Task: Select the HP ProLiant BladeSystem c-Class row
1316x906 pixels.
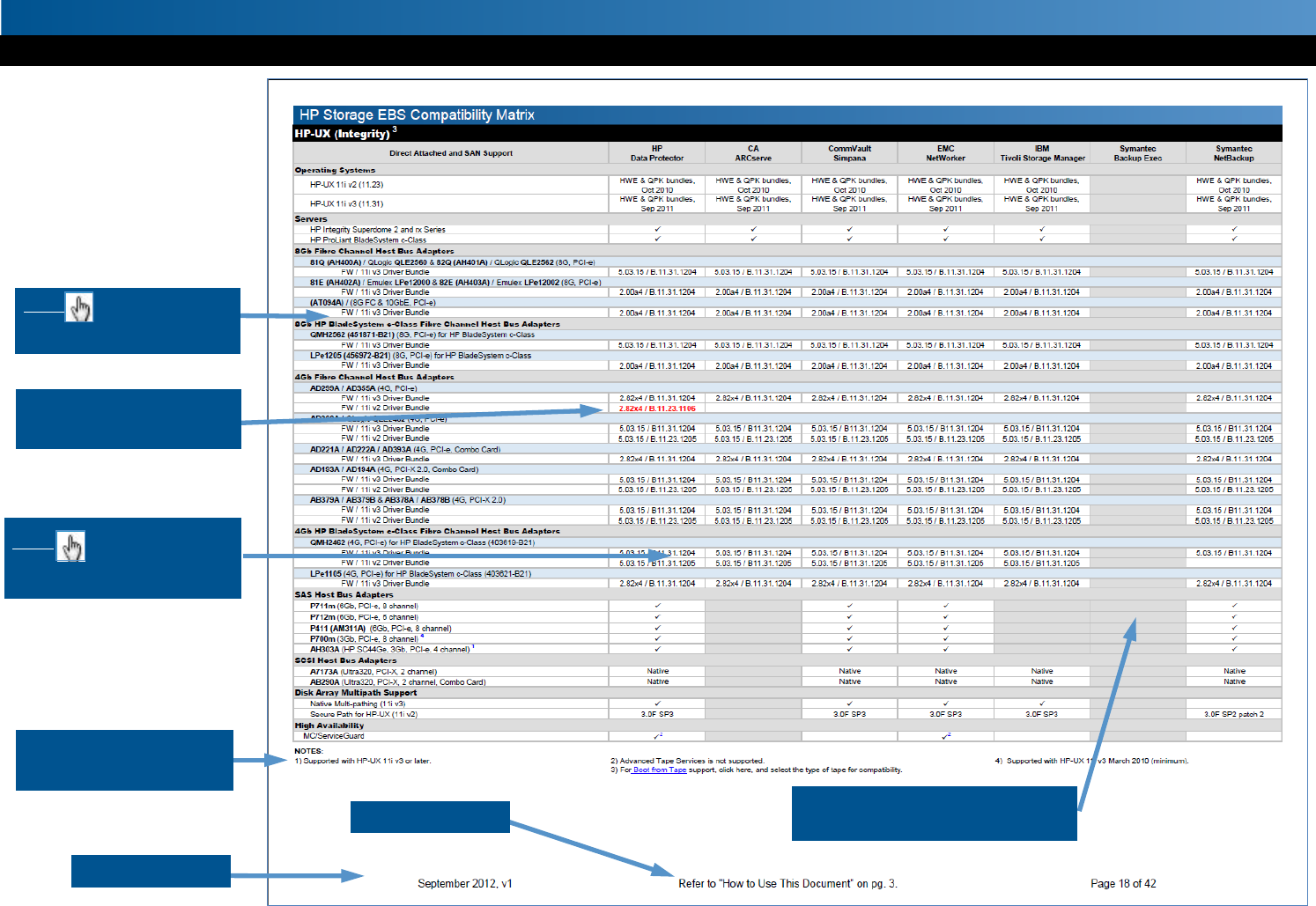Action: coord(368,239)
